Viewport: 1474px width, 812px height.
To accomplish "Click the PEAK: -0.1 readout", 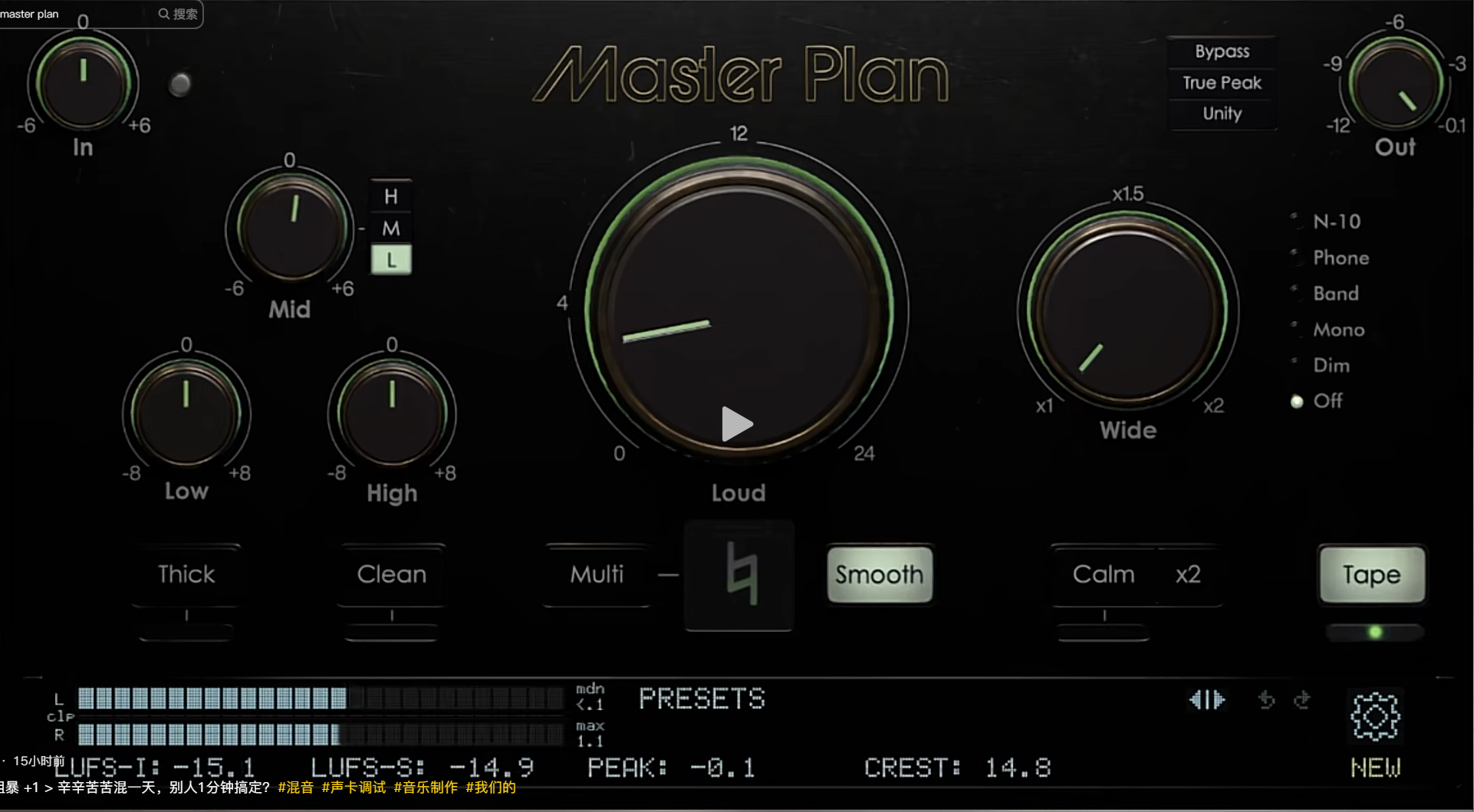I will pyautogui.click(x=672, y=768).
